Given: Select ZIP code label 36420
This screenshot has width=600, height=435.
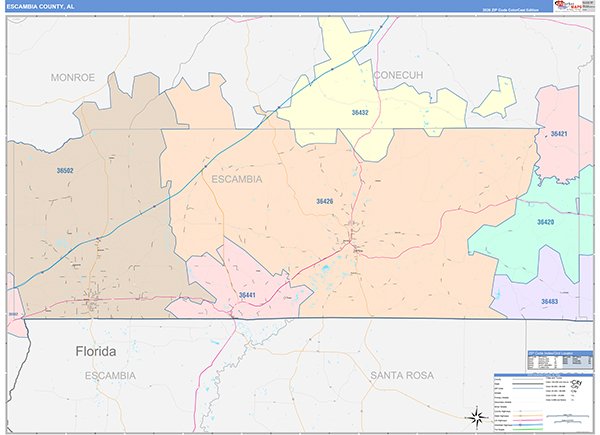Looking at the screenshot, I should click(545, 222).
